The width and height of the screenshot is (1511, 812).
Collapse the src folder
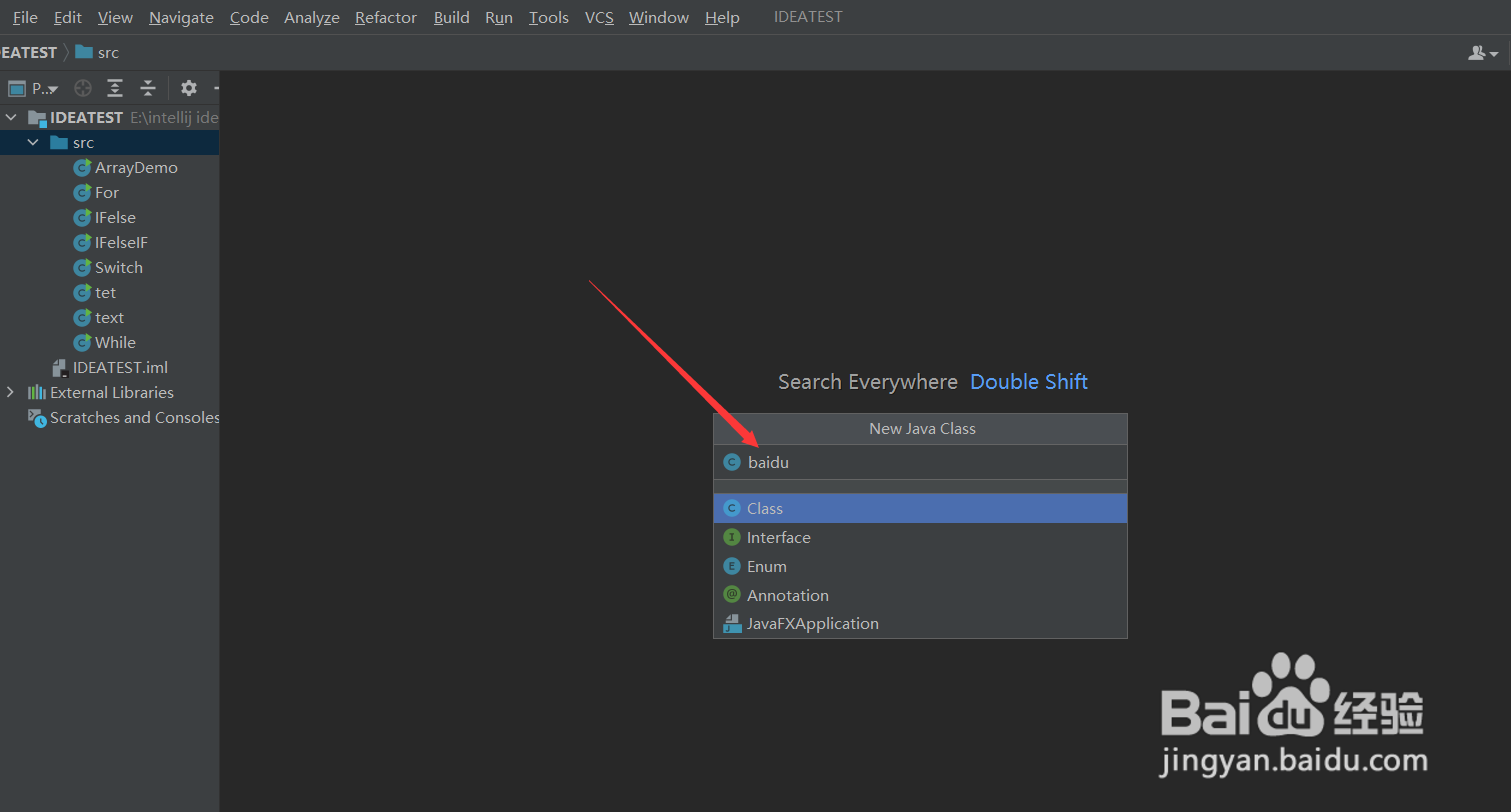33,143
